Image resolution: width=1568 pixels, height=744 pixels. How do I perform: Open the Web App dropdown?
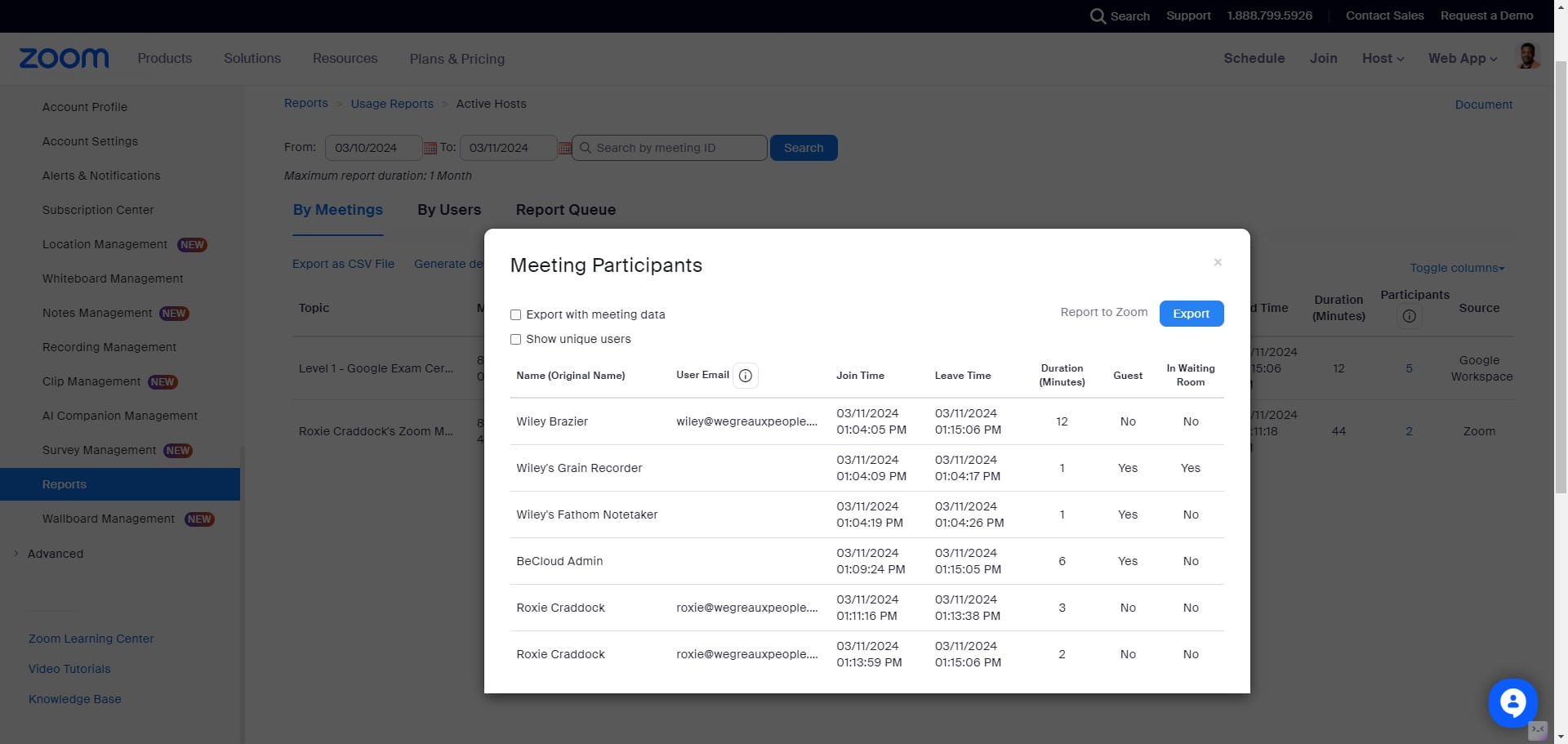coord(1462,59)
